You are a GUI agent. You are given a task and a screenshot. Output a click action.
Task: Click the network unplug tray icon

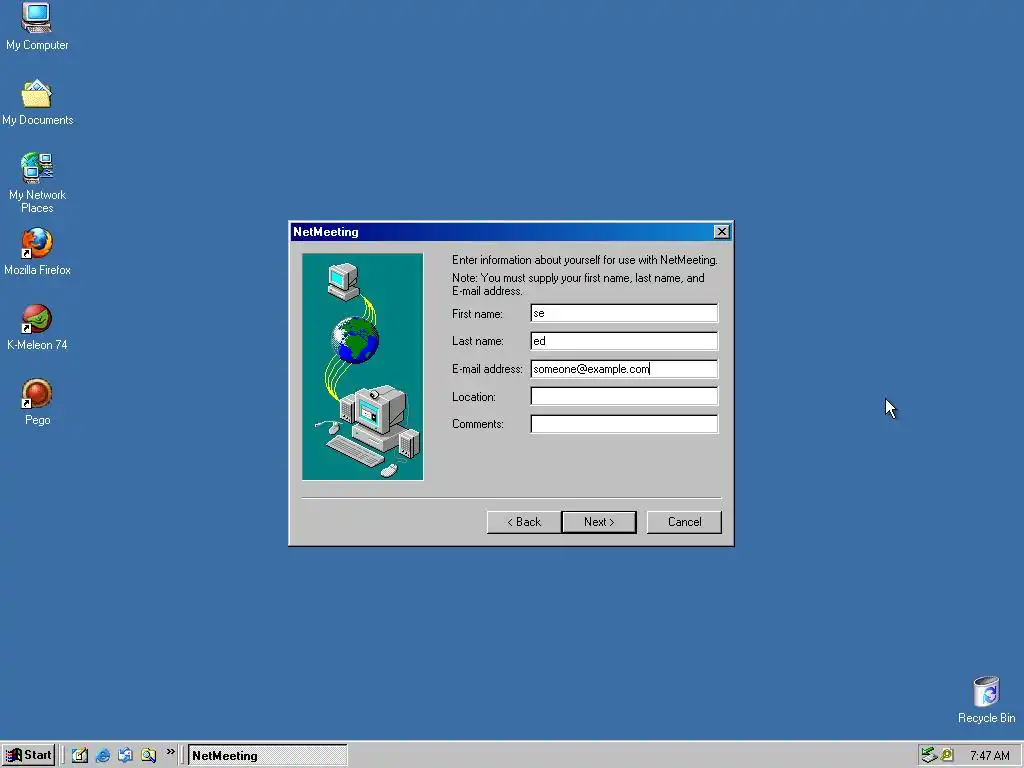point(929,755)
